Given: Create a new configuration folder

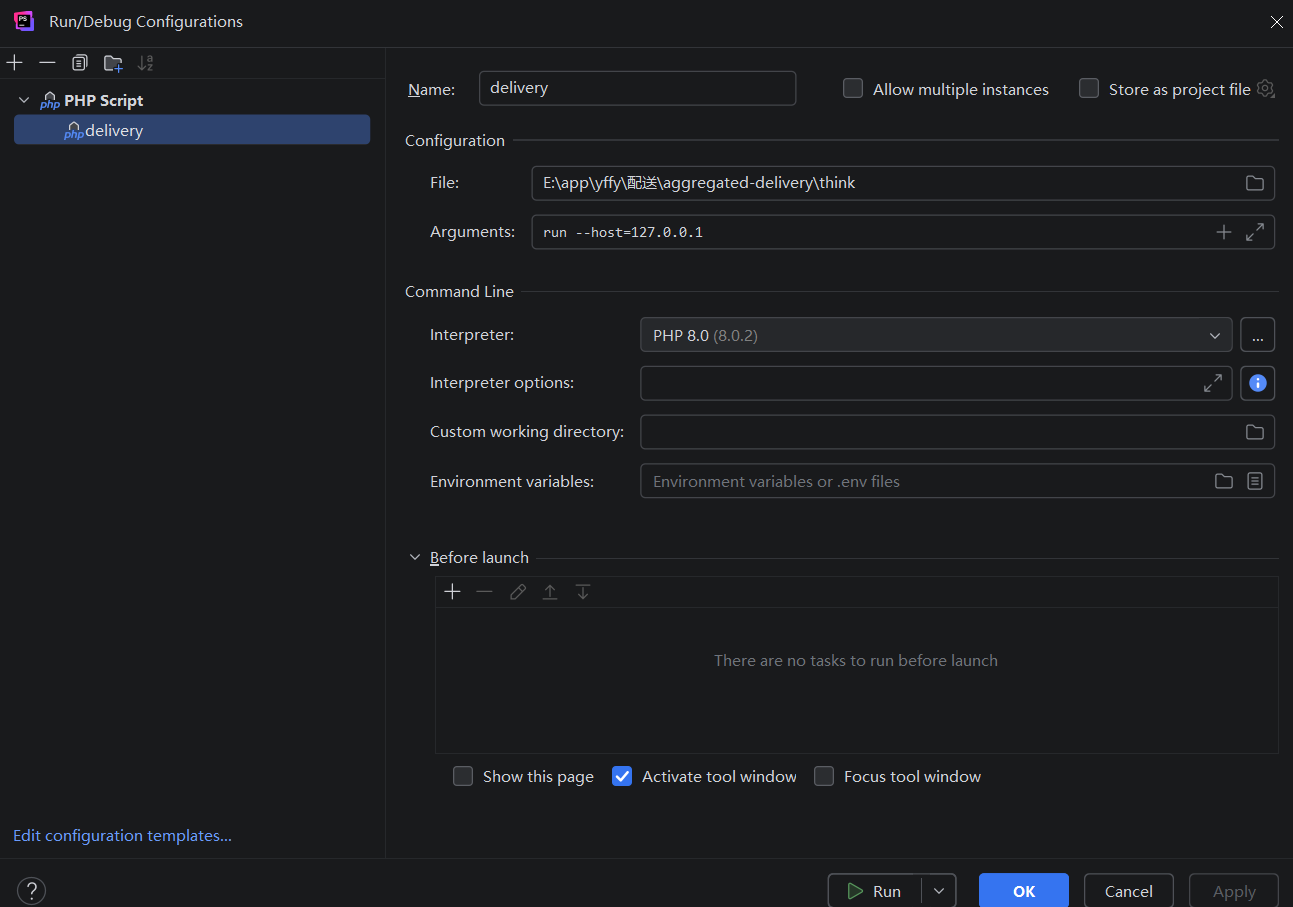Looking at the screenshot, I should (x=113, y=63).
